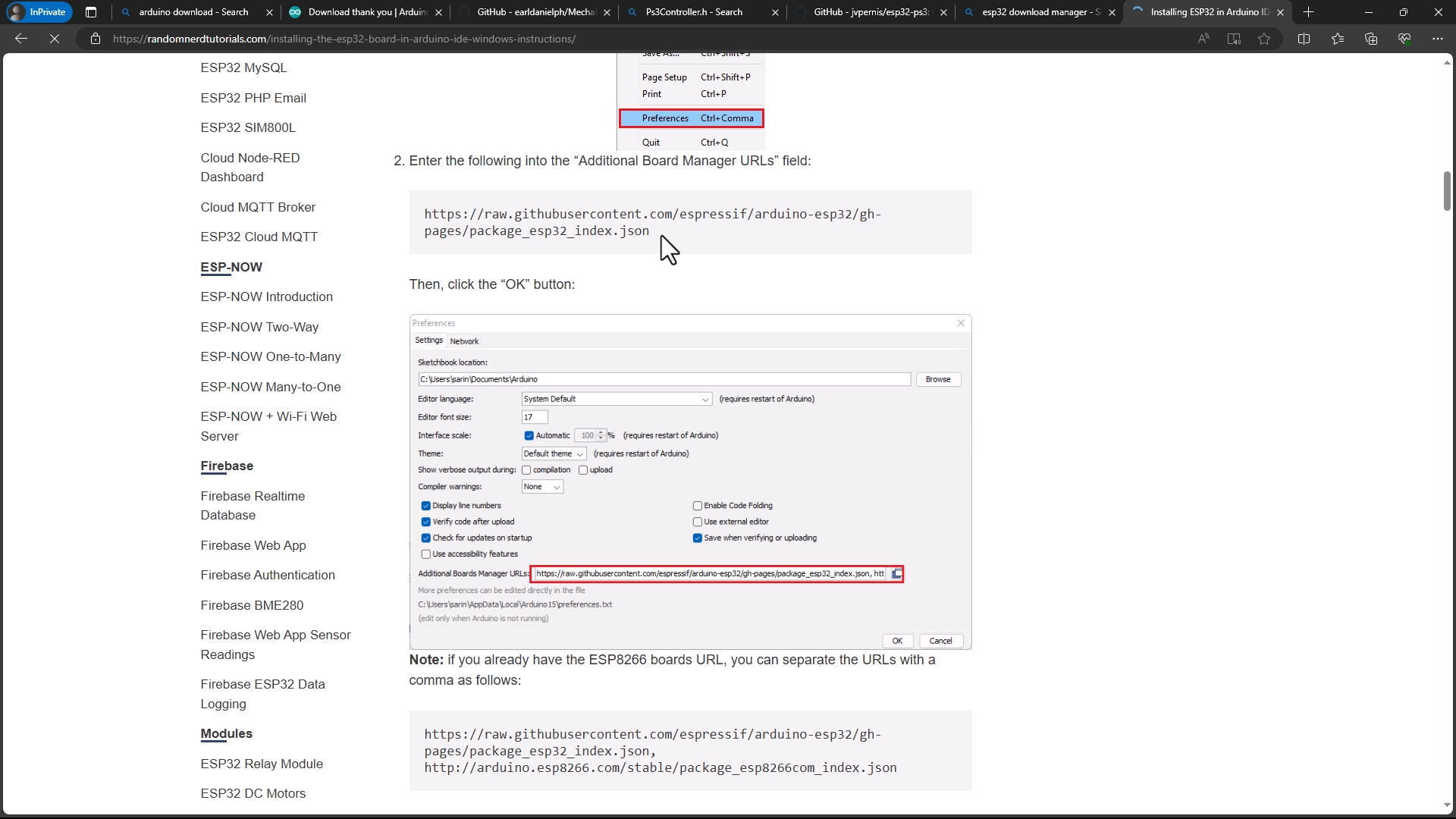This screenshot has height=819, width=1456.
Task: Close the 'Ps3Controller.h - Search' tab
Action: click(x=775, y=12)
